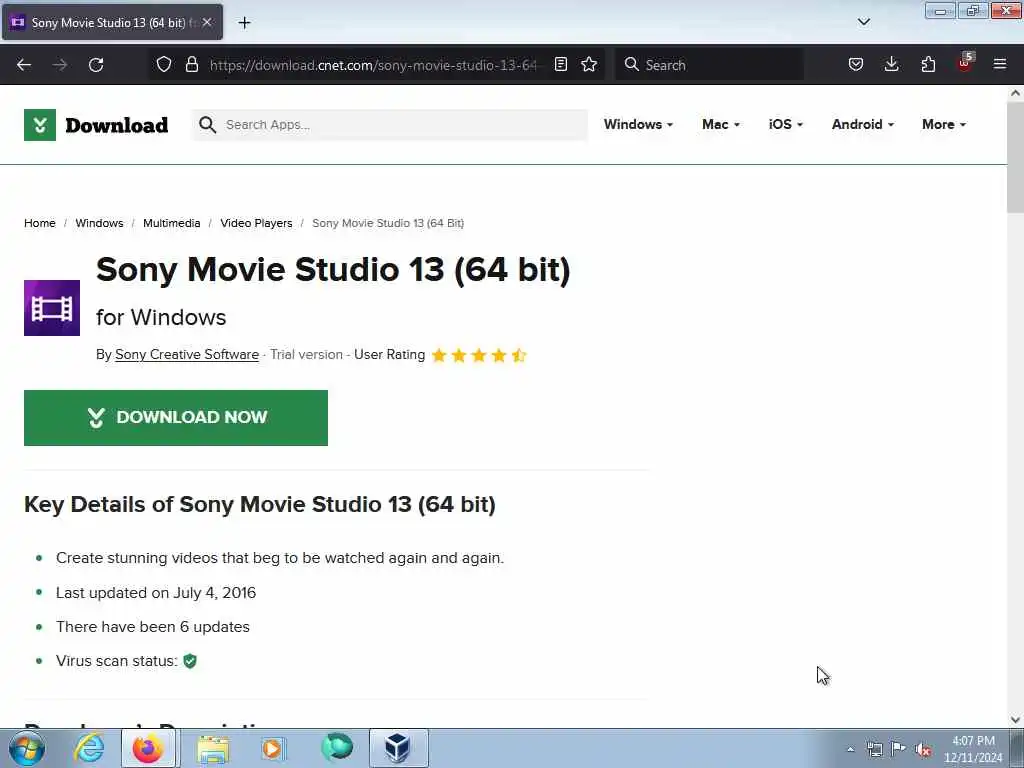Click the Download site logo text
This screenshot has height=768, width=1024.
(117, 125)
